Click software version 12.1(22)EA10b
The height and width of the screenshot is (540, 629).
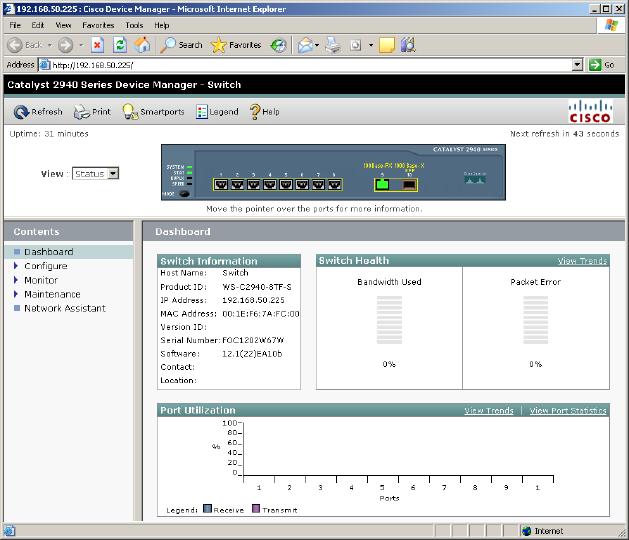252,354
